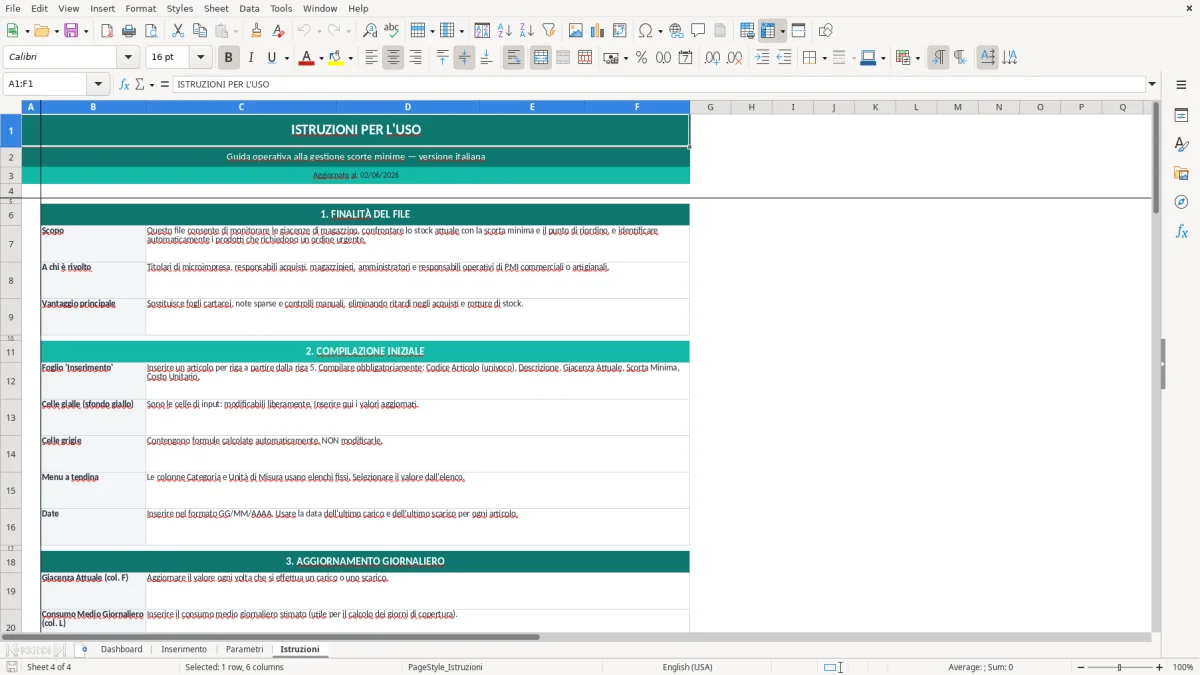This screenshot has width=1200, height=675.
Task: Open the Format menu
Action: coord(140,8)
